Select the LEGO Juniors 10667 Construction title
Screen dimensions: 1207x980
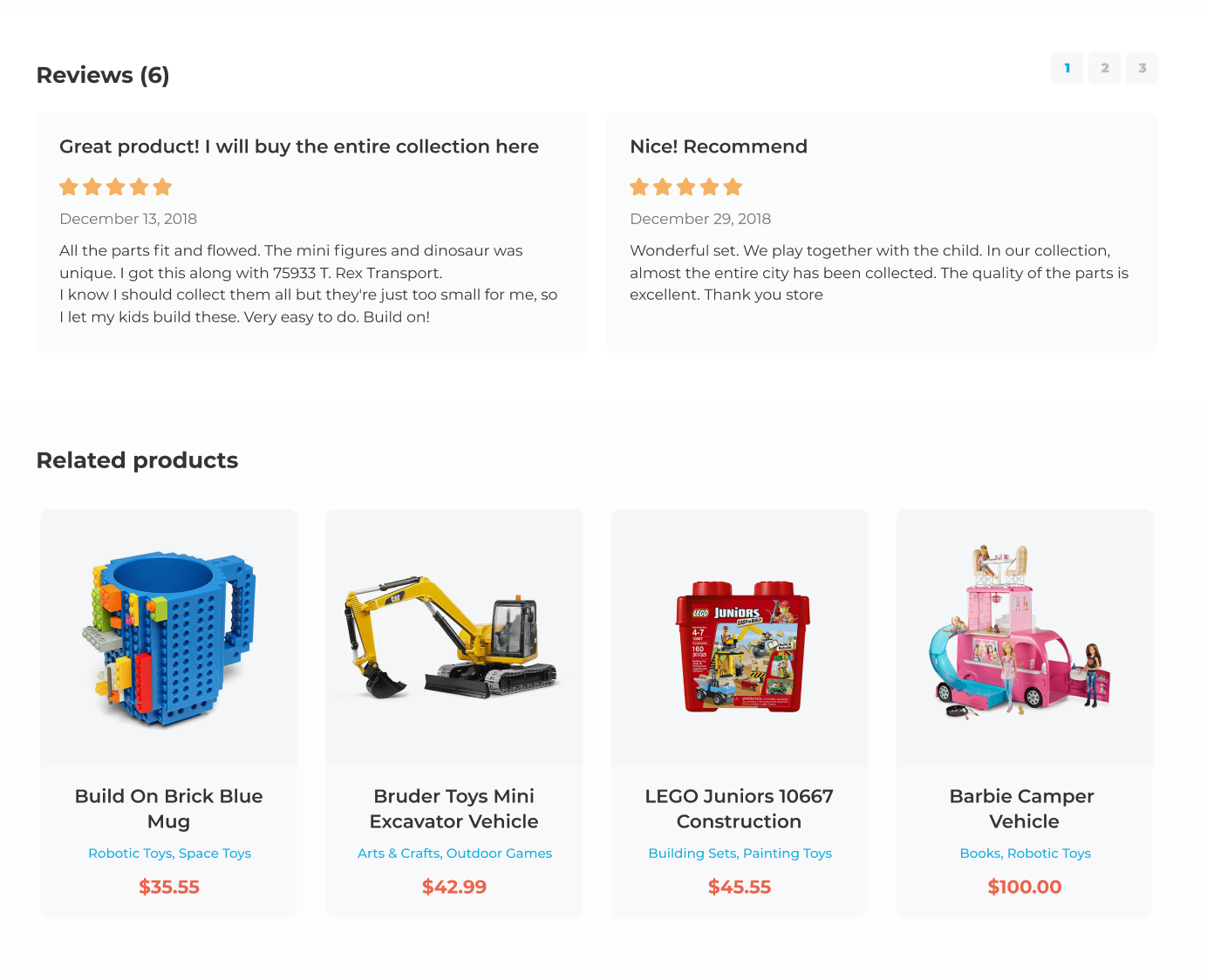click(740, 808)
